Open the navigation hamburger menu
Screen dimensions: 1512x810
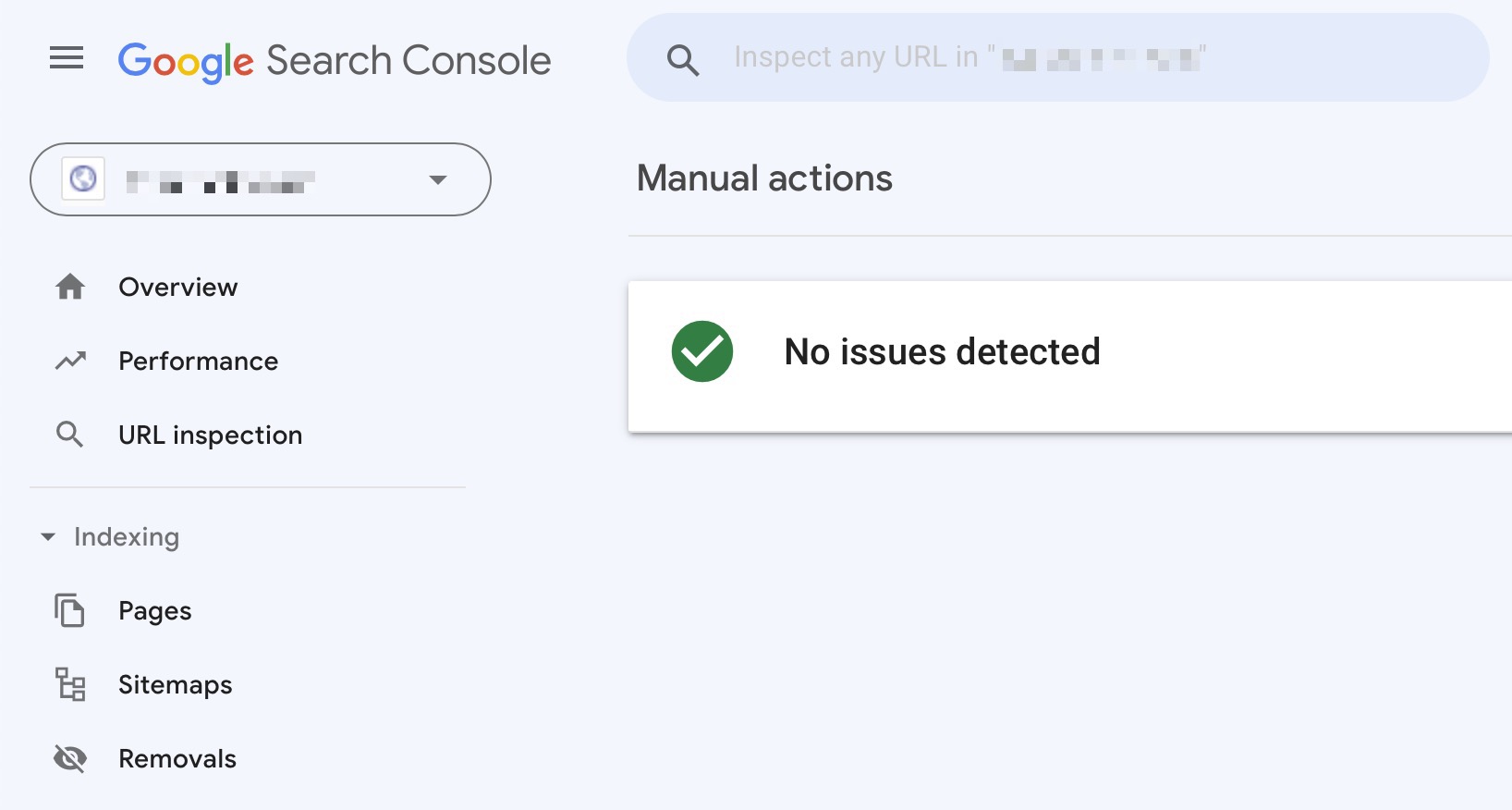coord(66,58)
